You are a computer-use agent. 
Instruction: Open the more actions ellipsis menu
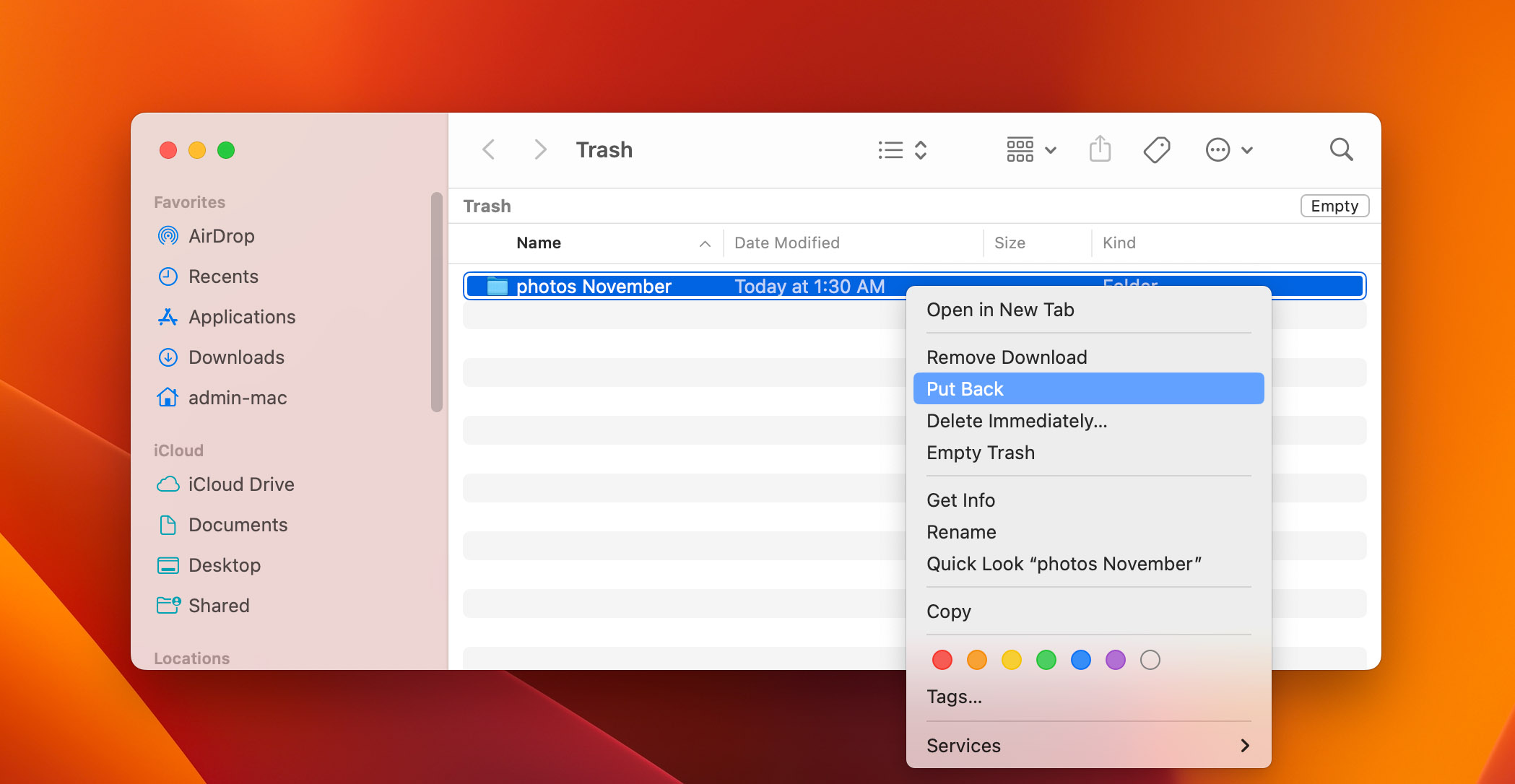tap(1229, 149)
